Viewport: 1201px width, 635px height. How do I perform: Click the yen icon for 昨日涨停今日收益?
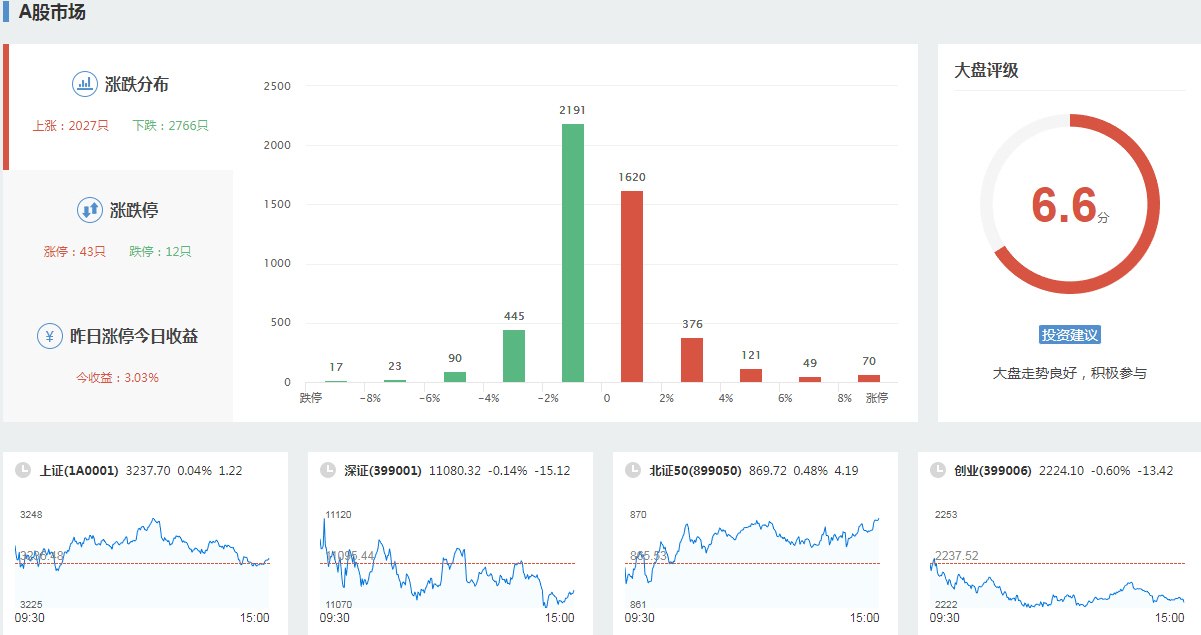coord(50,336)
